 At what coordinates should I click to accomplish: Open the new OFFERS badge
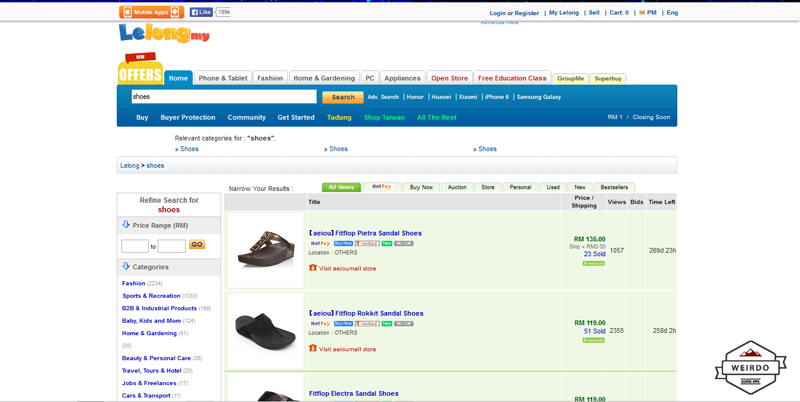pyautogui.click(x=140, y=69)
